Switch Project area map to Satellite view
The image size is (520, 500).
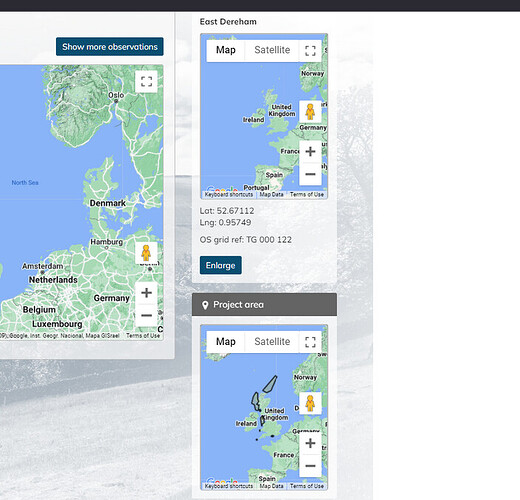pyautogui.click(x=272, y=342)
